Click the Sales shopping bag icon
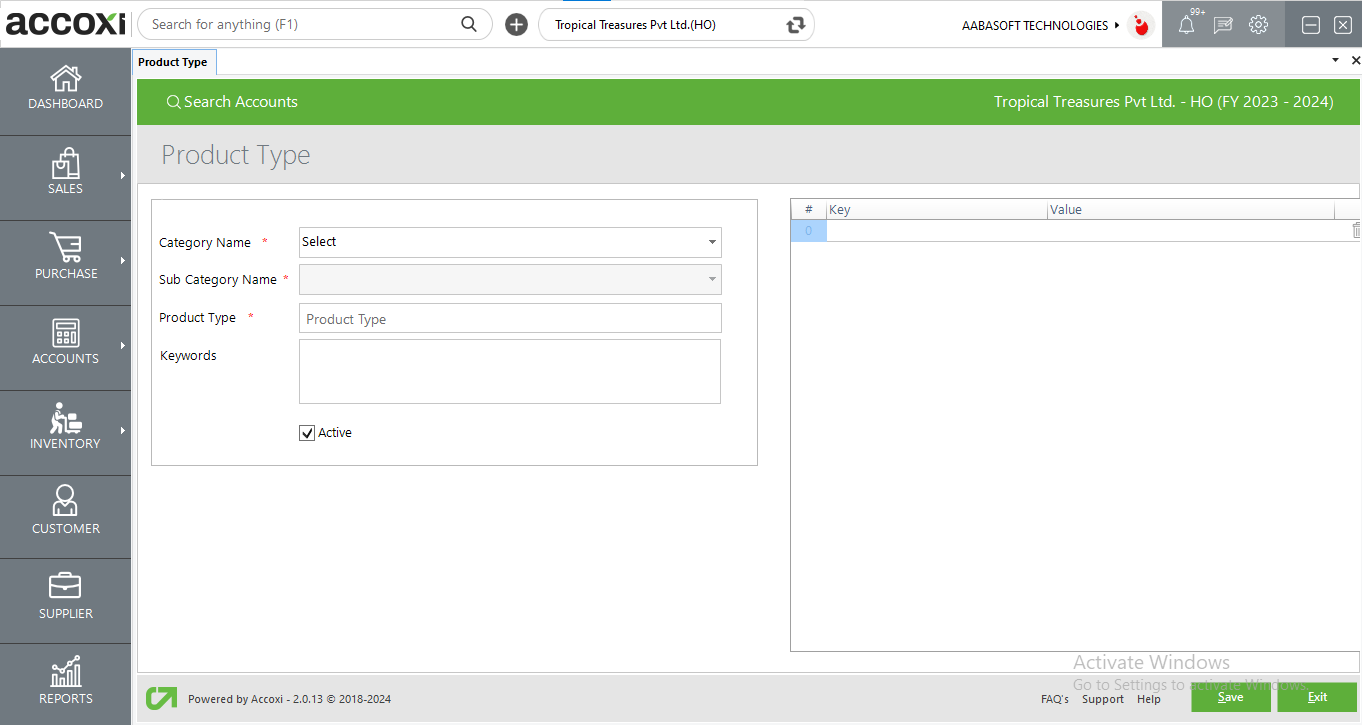Image resolution: width=1362 pixels, height=725 pixels. pyautogui.click(x=66, y=164)
